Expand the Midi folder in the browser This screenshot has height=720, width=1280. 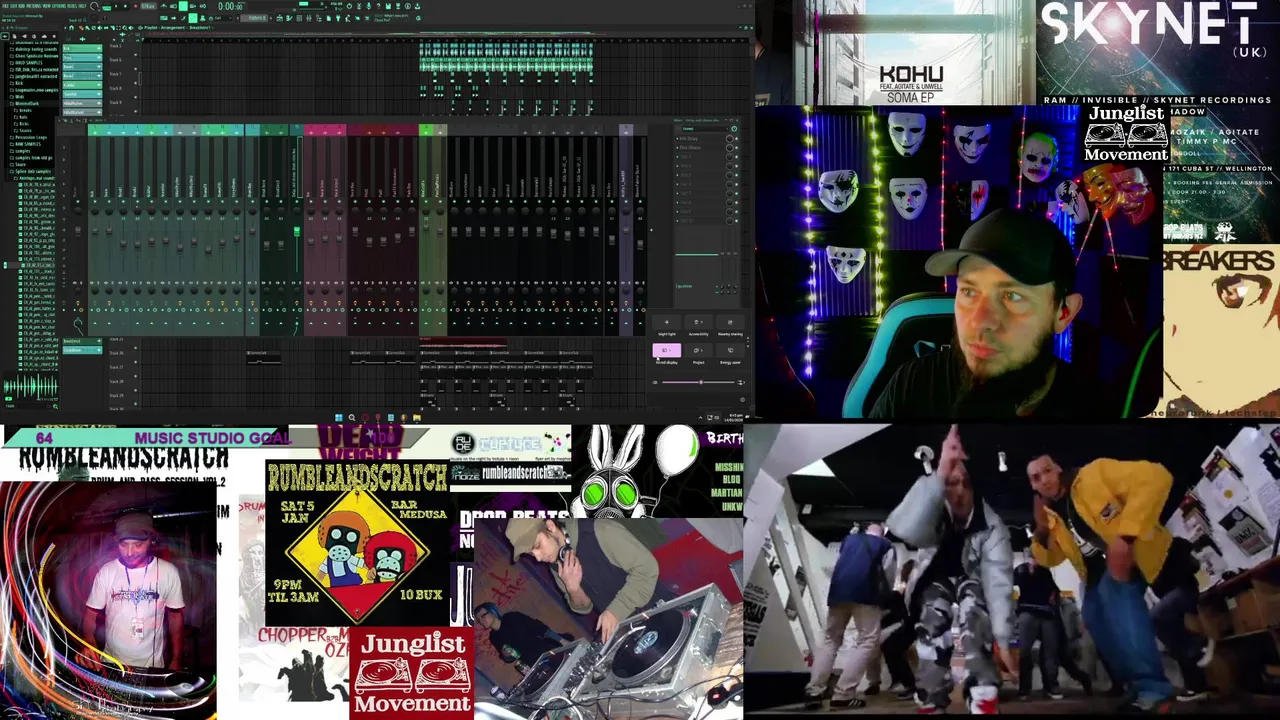point(17,97)
